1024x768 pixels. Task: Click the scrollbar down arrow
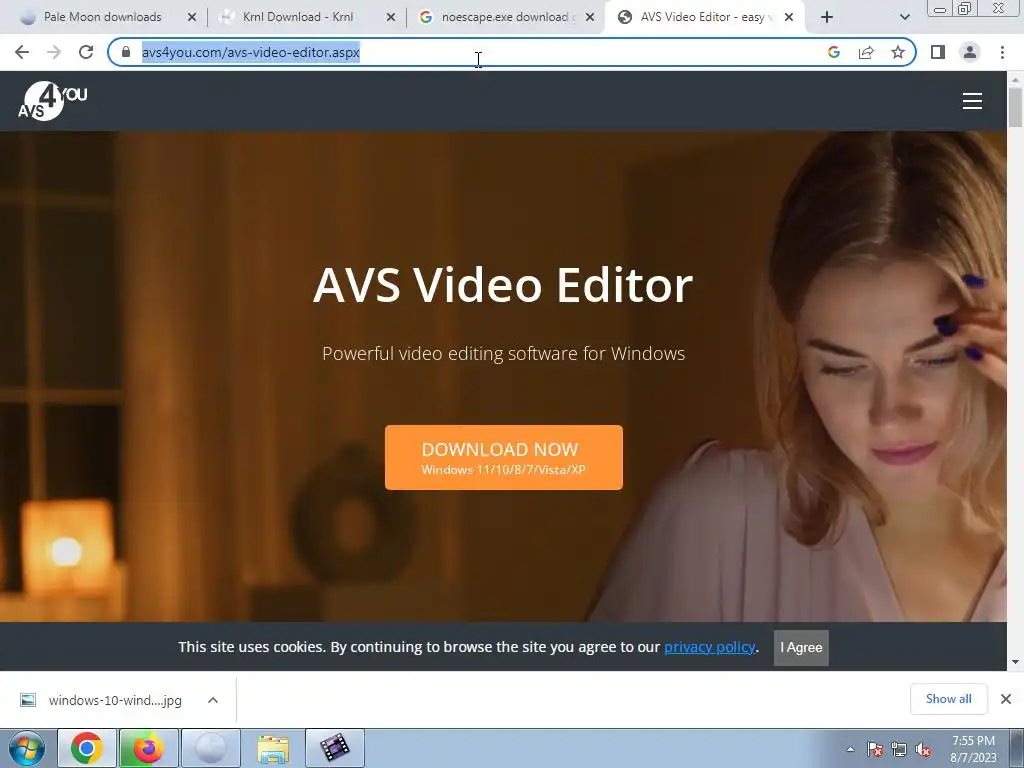[x=1015, y=662]
